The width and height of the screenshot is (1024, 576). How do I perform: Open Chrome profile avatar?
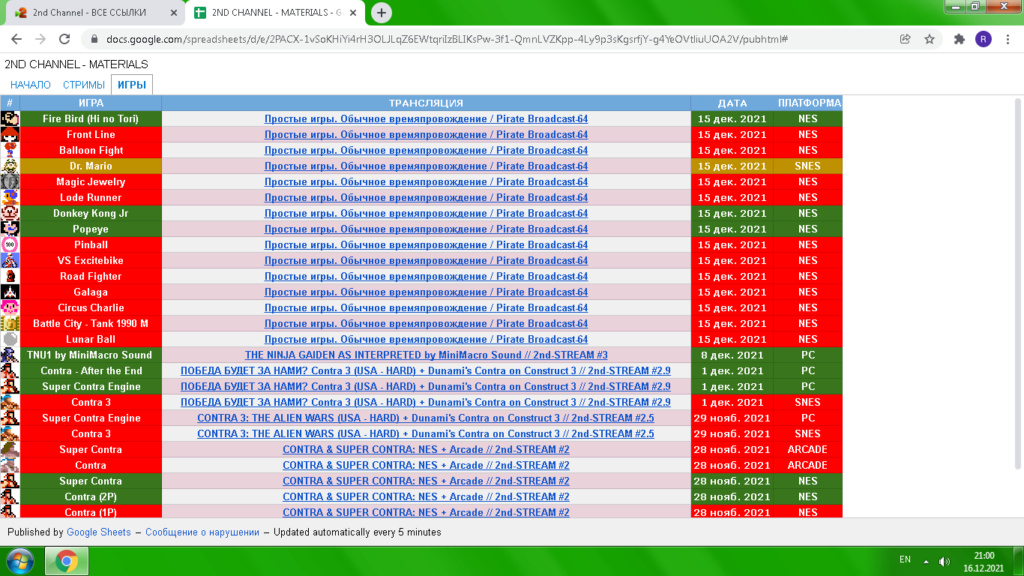coord(983,39)
